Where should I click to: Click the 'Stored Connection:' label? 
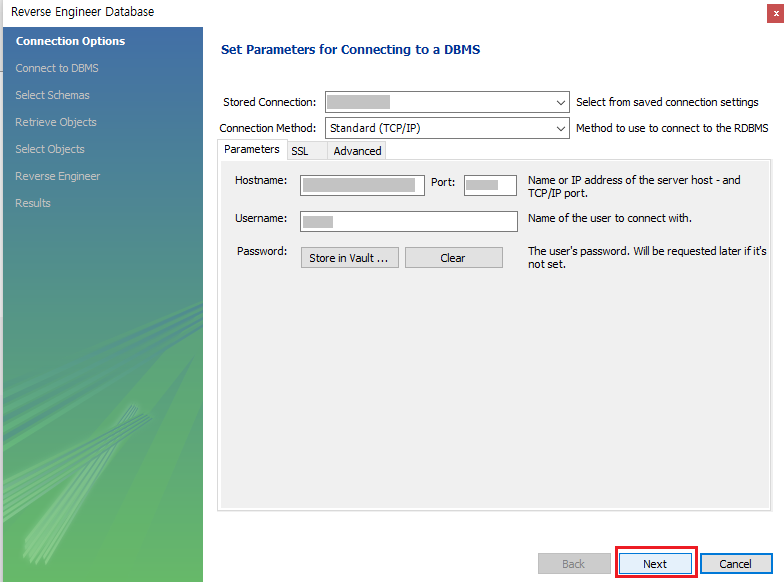[x=270, y=102]
